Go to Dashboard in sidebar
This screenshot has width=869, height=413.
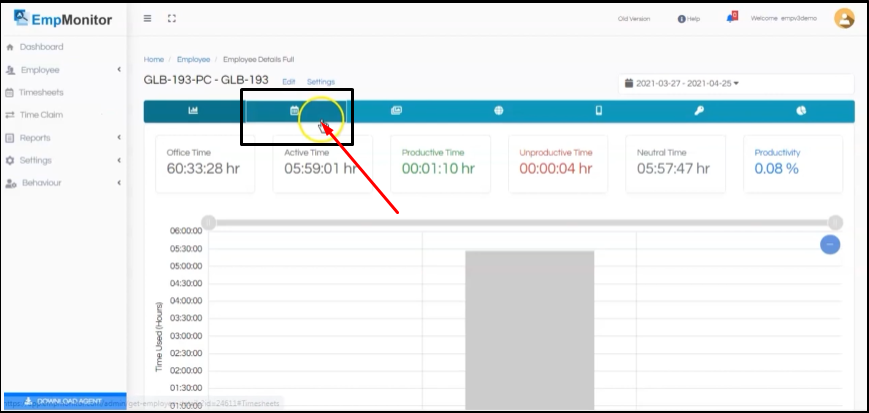(x=42, y=47)
